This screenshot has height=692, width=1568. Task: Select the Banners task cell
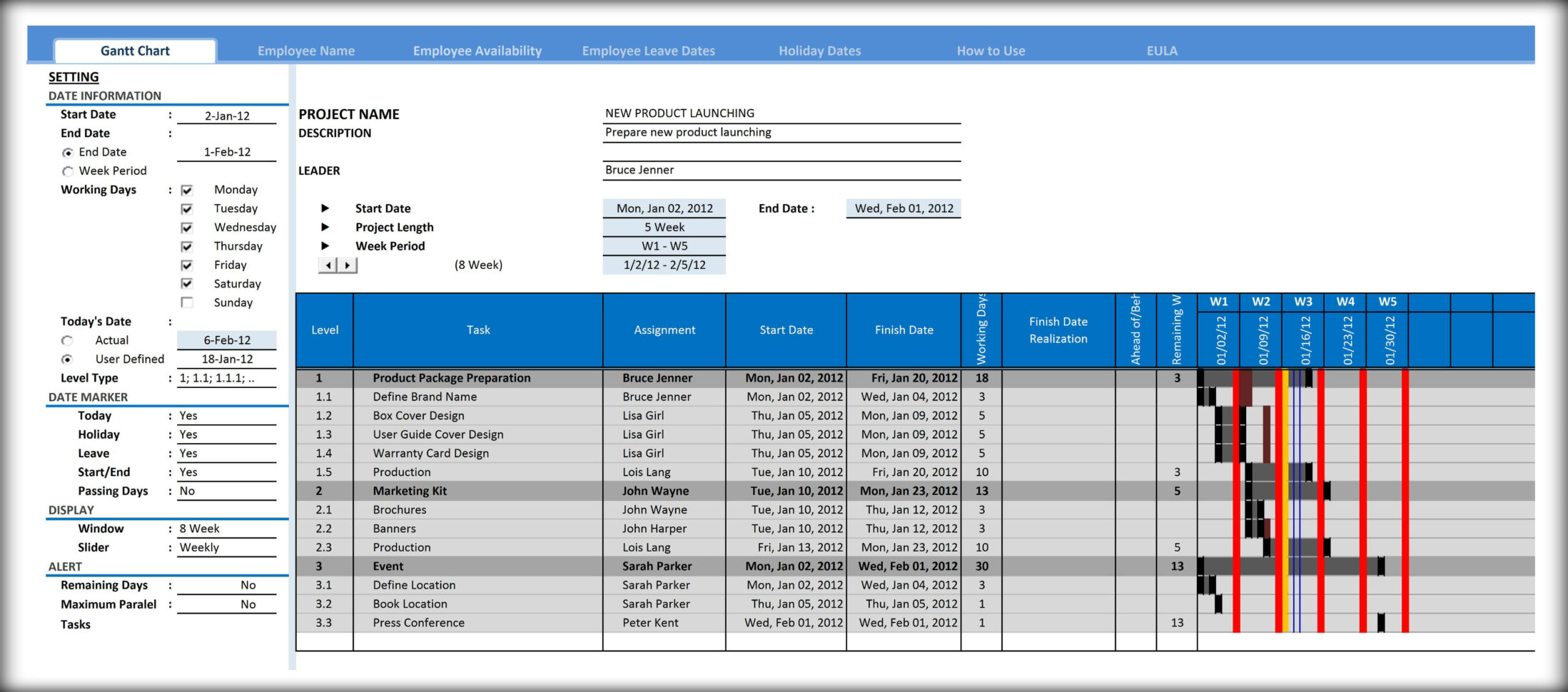478,529
